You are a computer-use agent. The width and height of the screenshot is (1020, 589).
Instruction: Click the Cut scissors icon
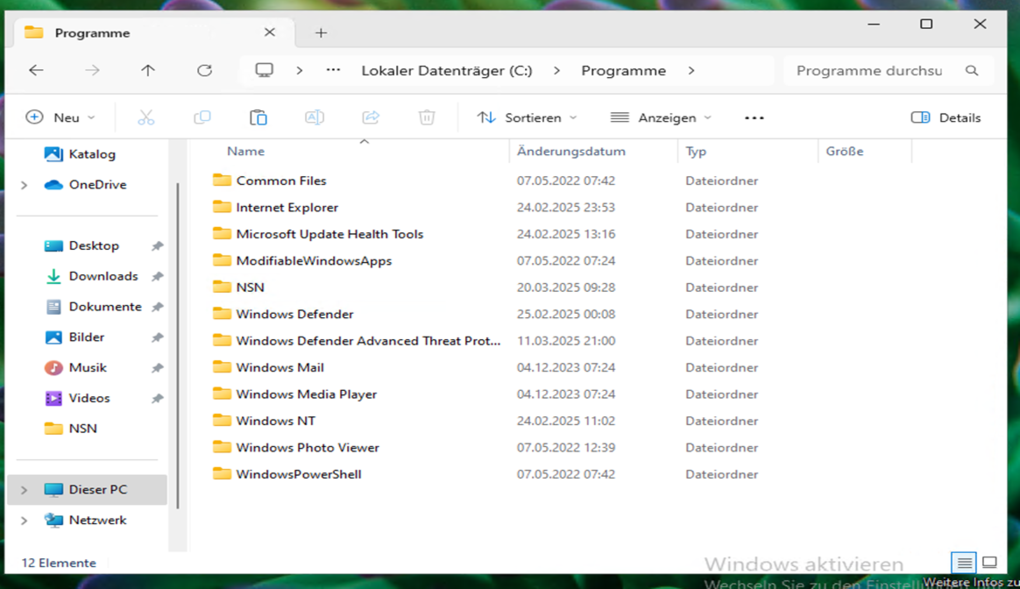click(146, 118)
